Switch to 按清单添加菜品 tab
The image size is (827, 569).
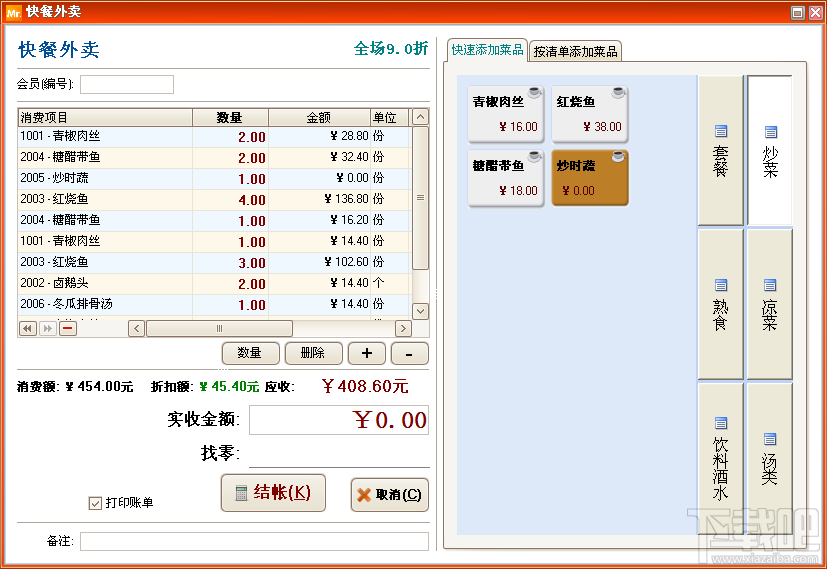575,51
